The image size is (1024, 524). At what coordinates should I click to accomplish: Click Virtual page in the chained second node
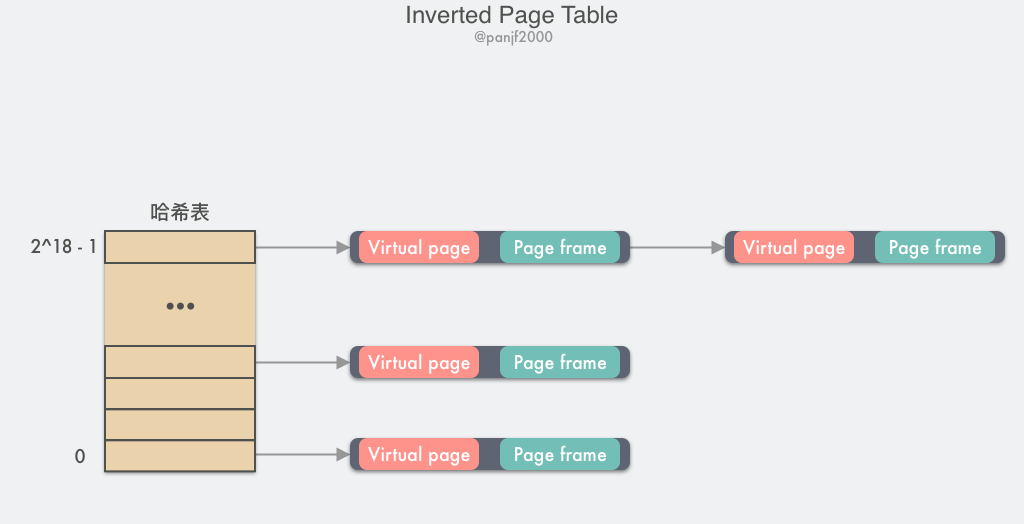793,248
